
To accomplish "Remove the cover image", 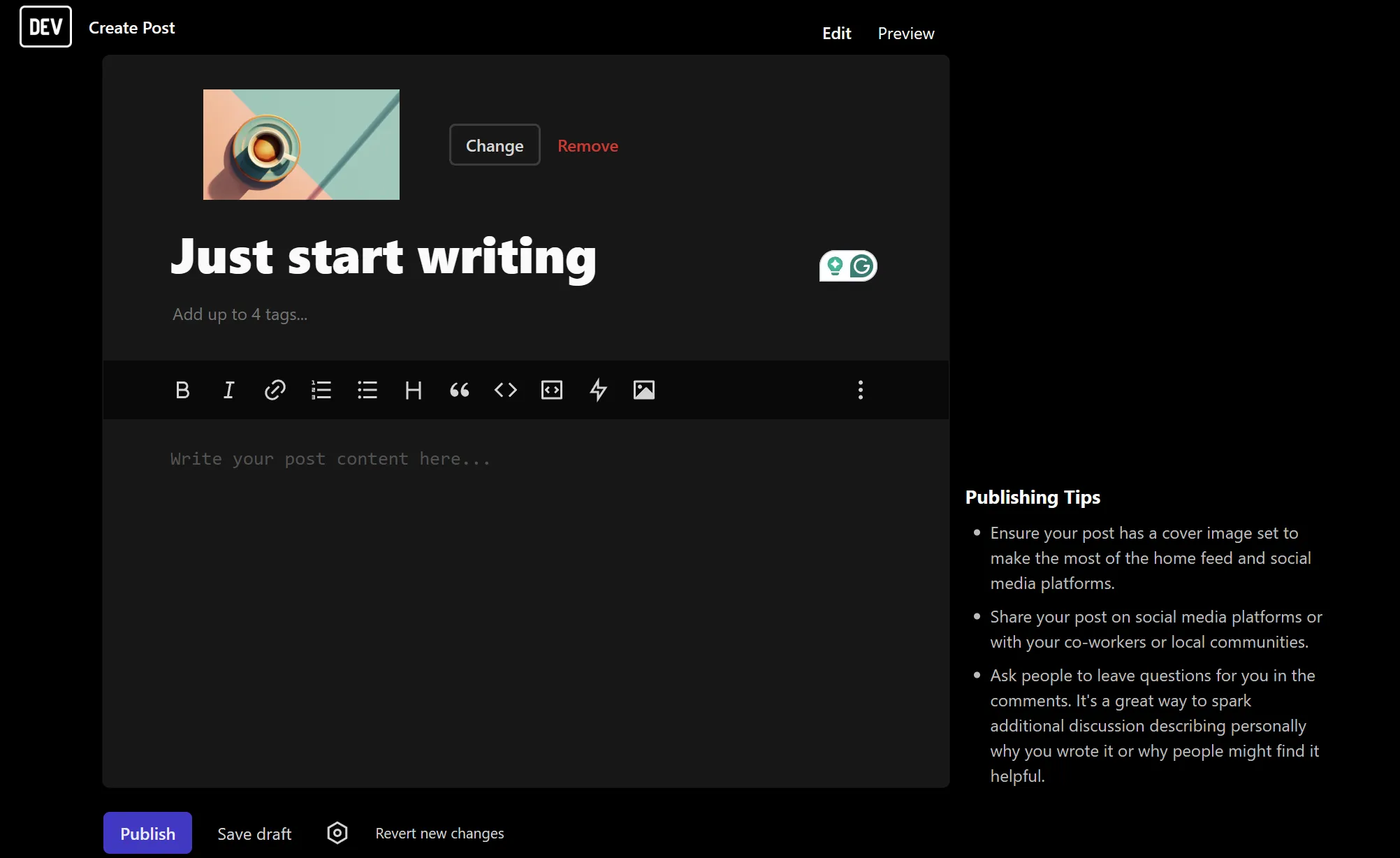I will click(588, 145).
